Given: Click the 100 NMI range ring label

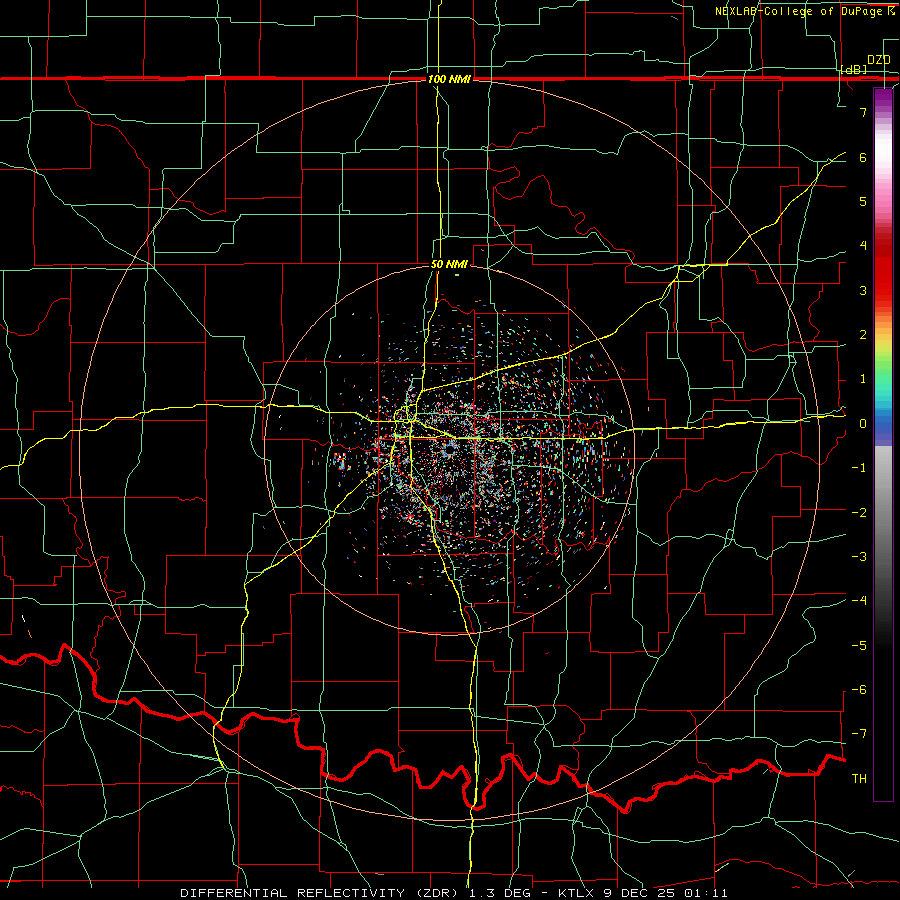Looking at the screenshot, I should tap(449, 79).
